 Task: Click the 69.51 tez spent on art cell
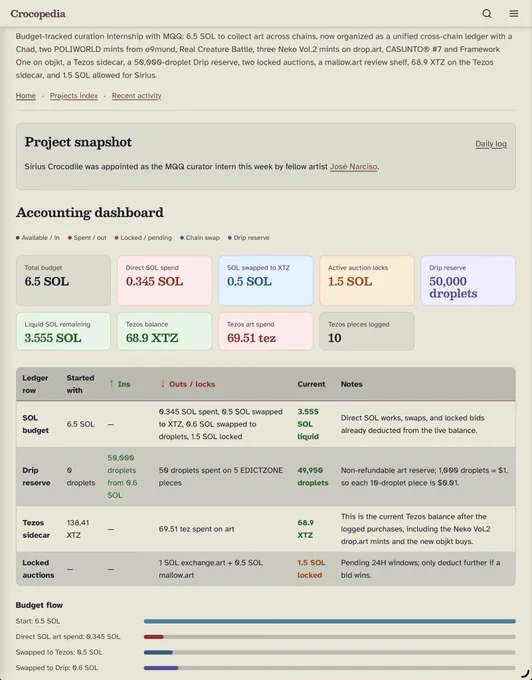[196, 529]
